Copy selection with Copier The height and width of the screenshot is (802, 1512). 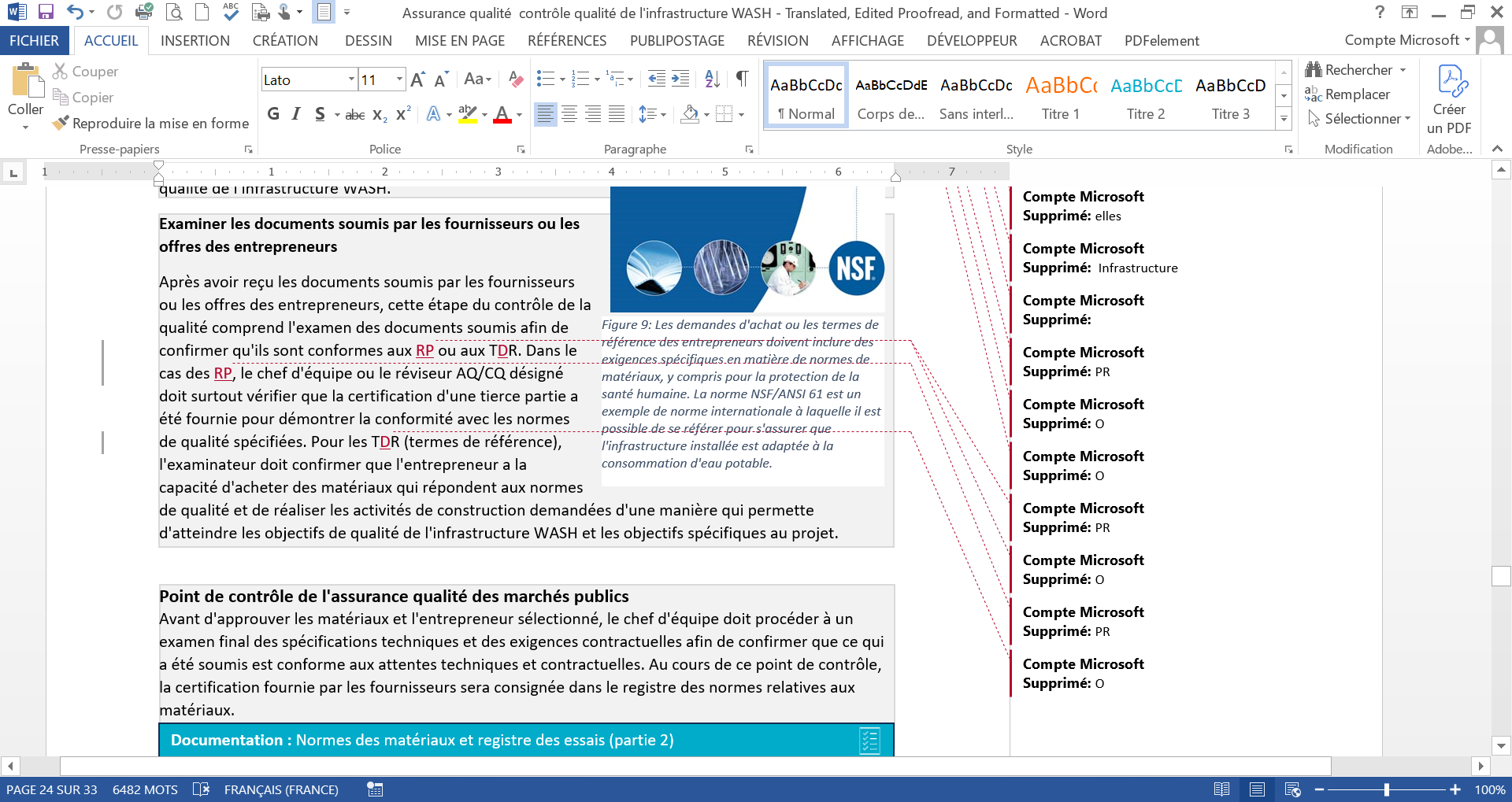point(83,98)
